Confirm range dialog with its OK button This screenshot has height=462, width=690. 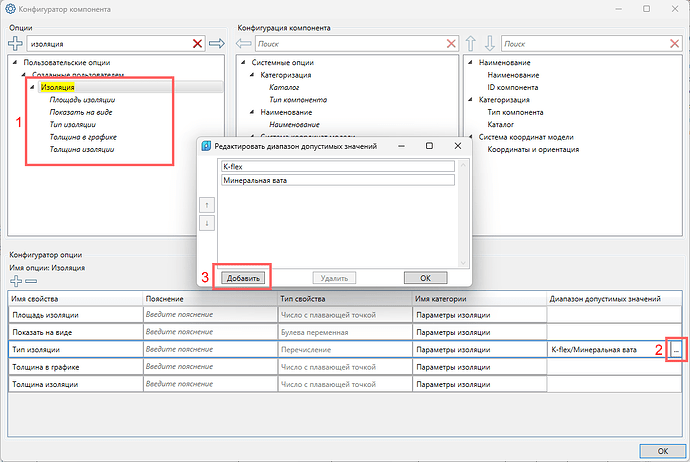coord(425,278)
